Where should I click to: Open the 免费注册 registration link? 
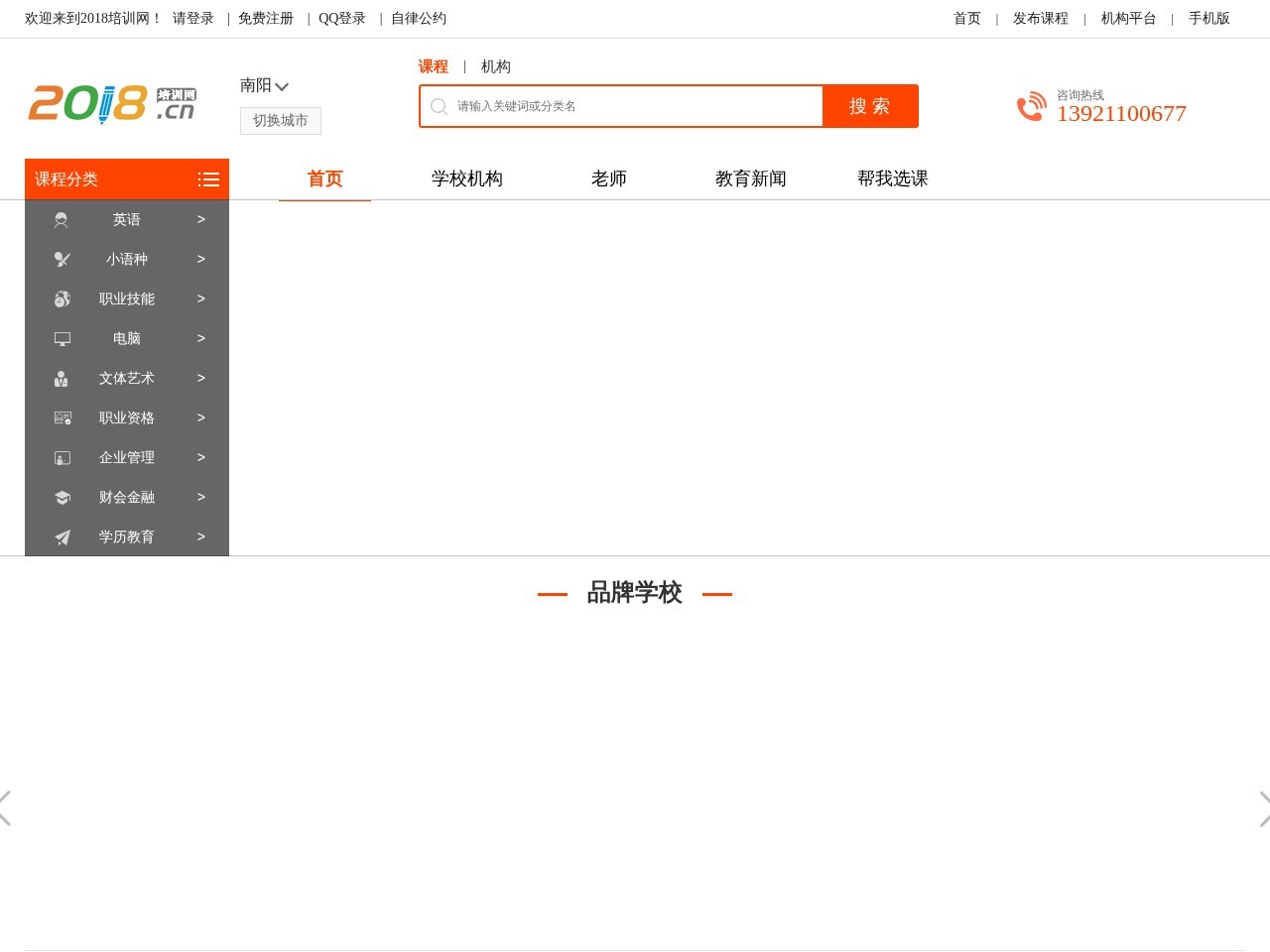click(x=265, y=18)
